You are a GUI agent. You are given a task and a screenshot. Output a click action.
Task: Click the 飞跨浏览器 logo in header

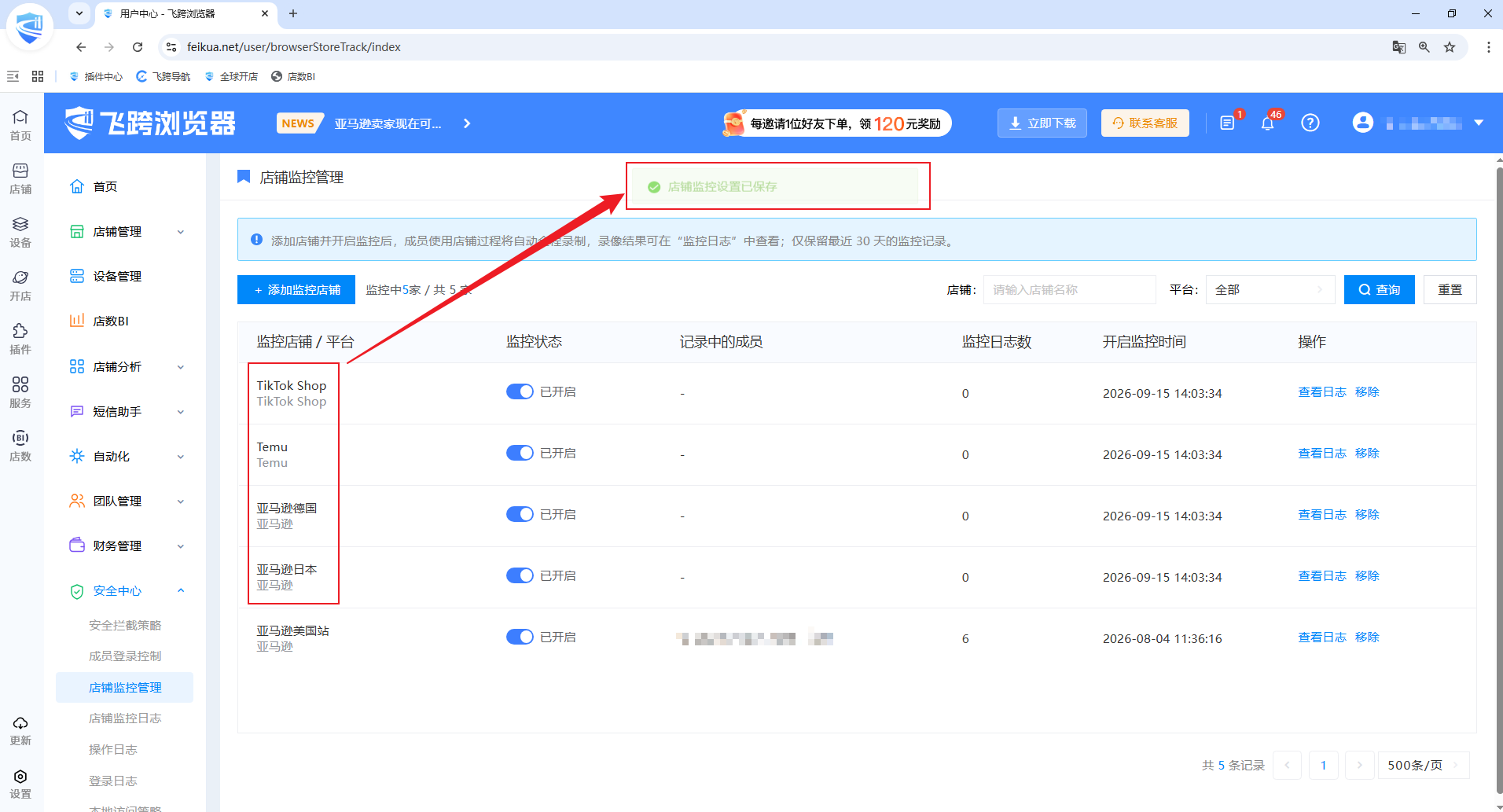pyautogui.click(x=149, y=123)
